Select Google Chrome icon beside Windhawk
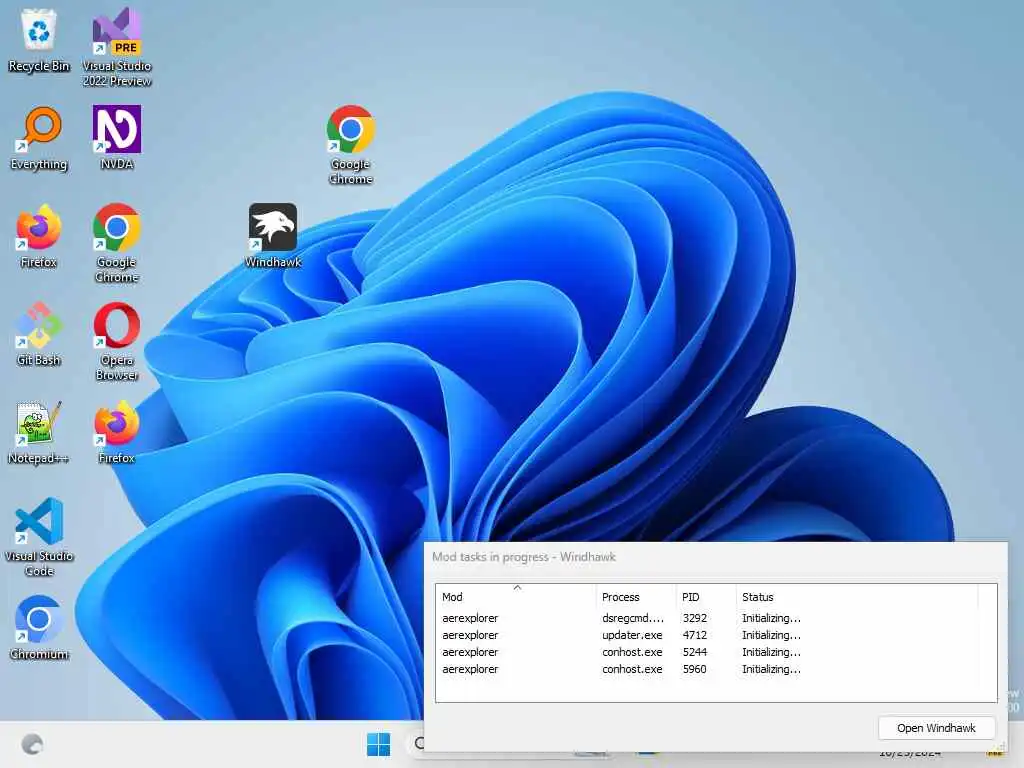Viewport: 1024px width, 768px height. [351, 145]
